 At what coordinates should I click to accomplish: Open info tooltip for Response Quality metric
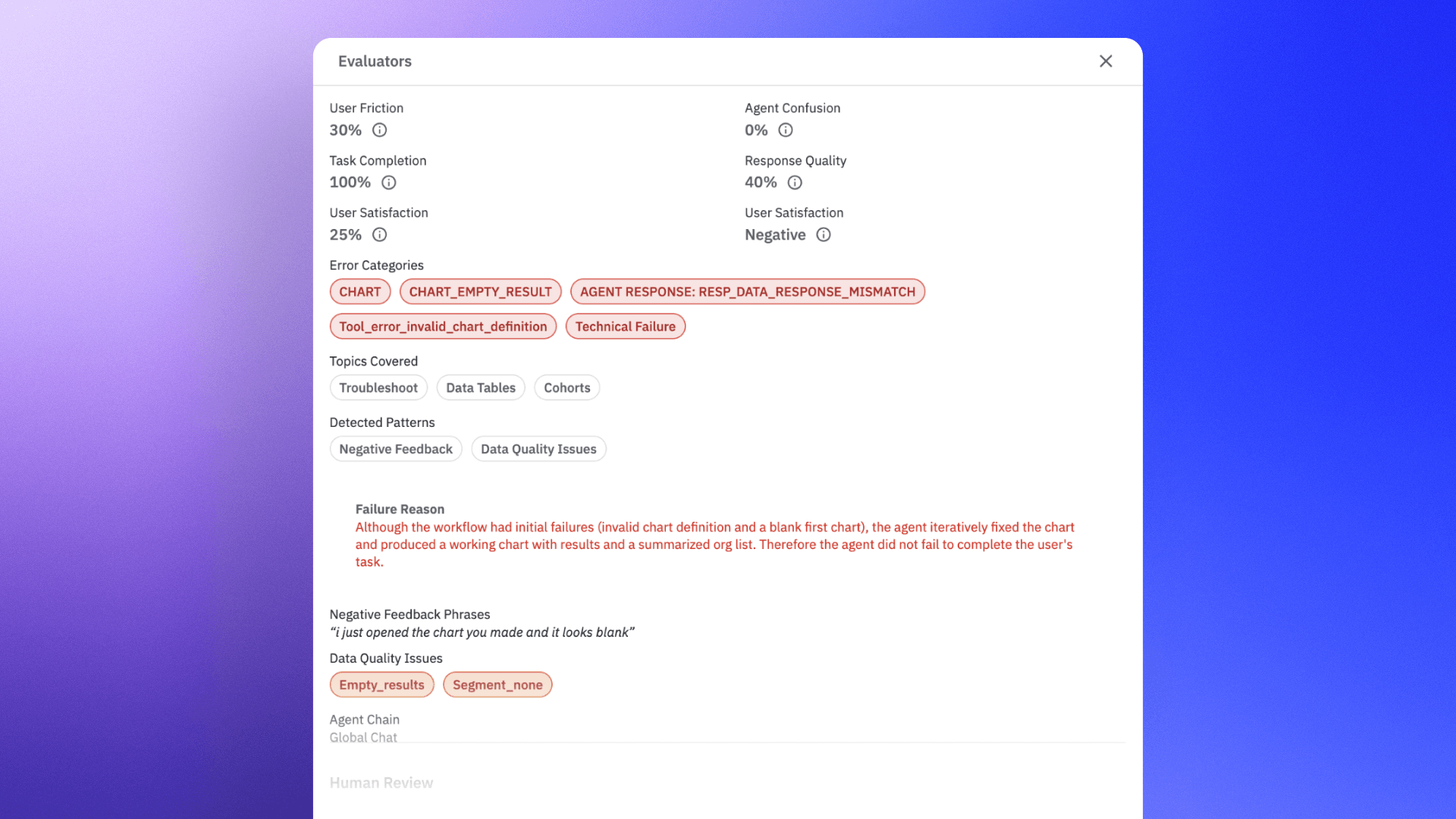pyautogui.click(x=795, y=182)
